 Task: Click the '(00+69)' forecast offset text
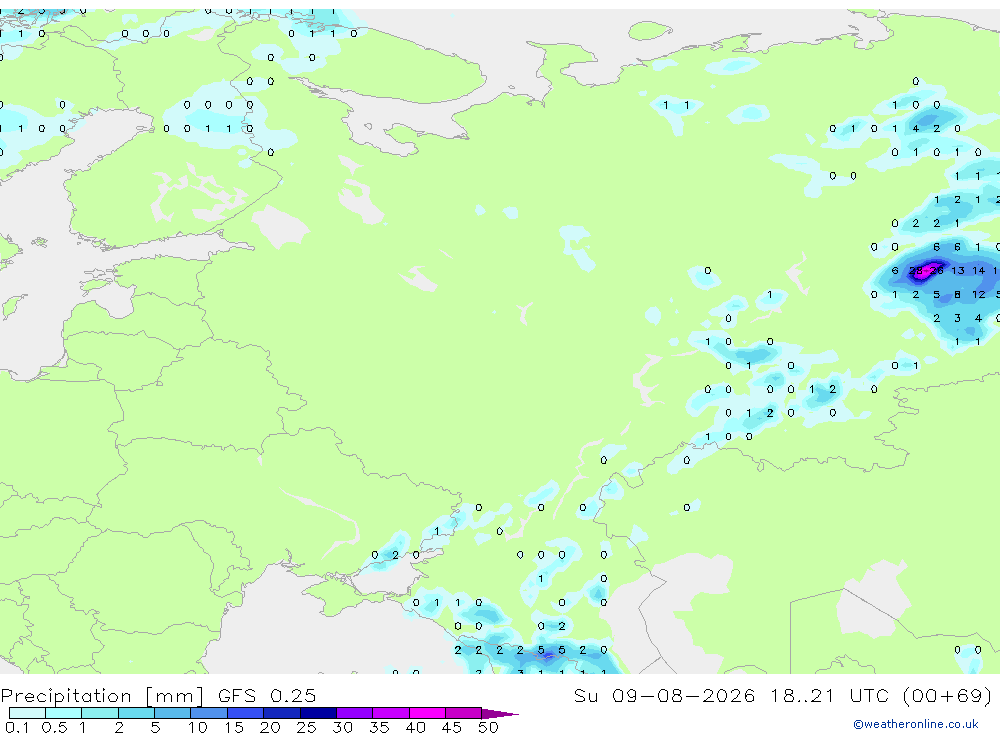pyautogui.click(x=948, y=696)
